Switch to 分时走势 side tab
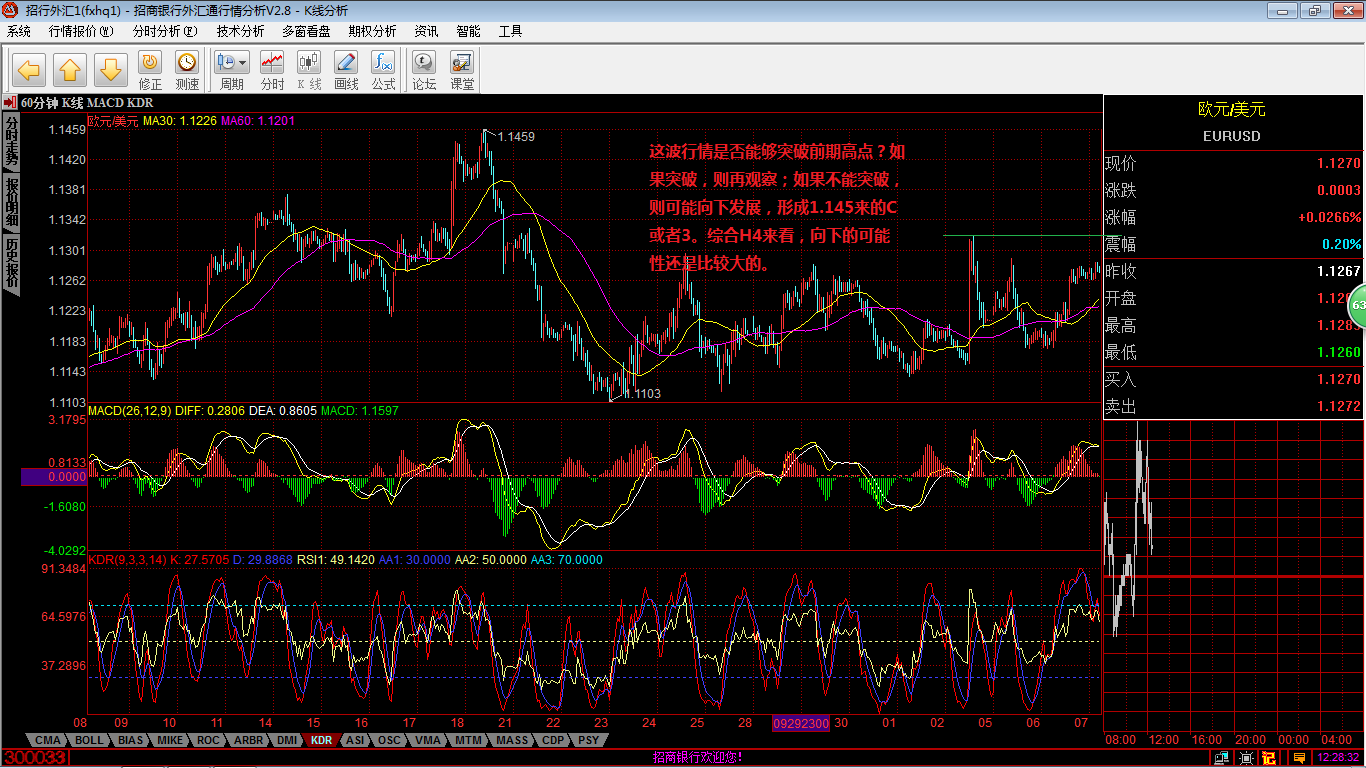1366x768 pixels. 11,140
